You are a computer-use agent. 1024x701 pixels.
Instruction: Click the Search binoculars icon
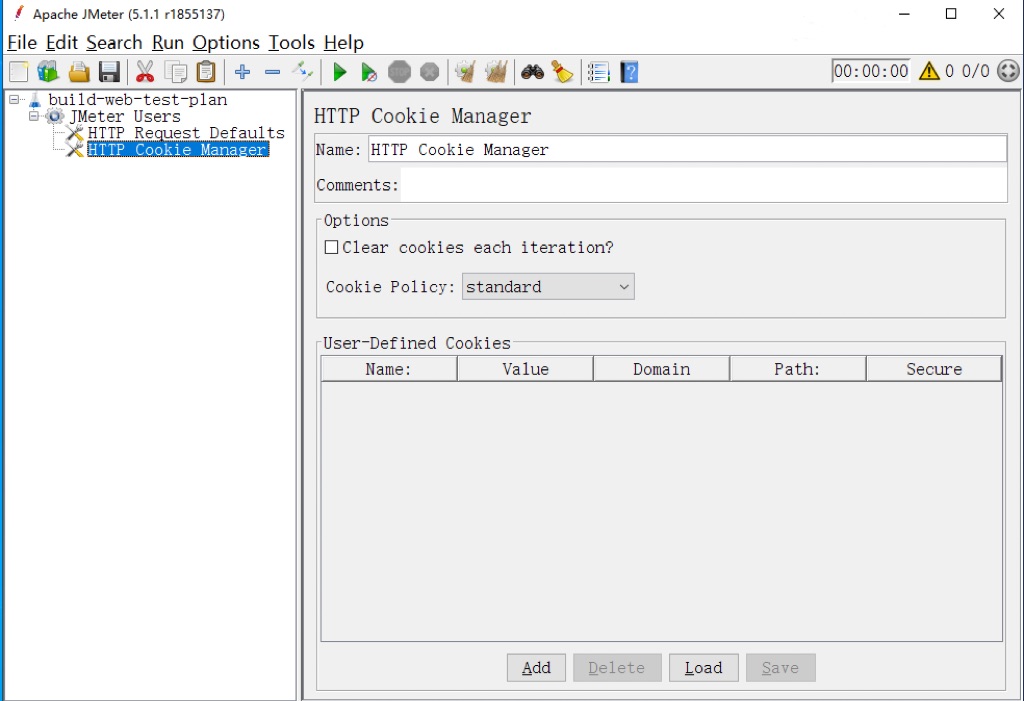click(532, 72)
